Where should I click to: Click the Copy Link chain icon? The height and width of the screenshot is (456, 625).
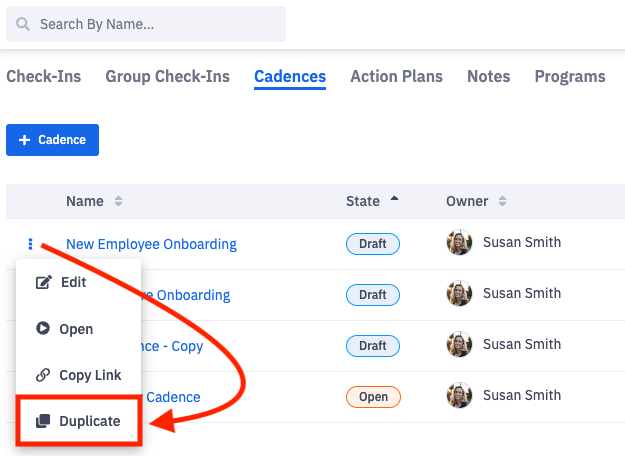(x=43, y=376)
